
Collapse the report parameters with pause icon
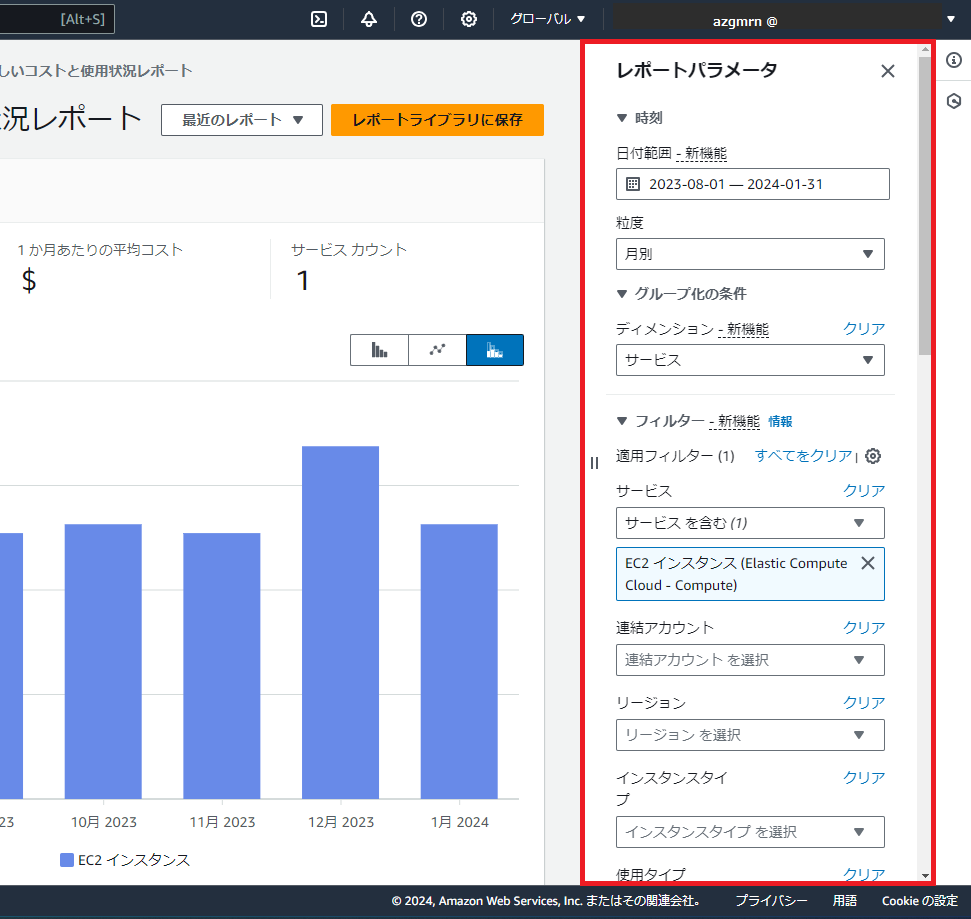coord(594,463)
